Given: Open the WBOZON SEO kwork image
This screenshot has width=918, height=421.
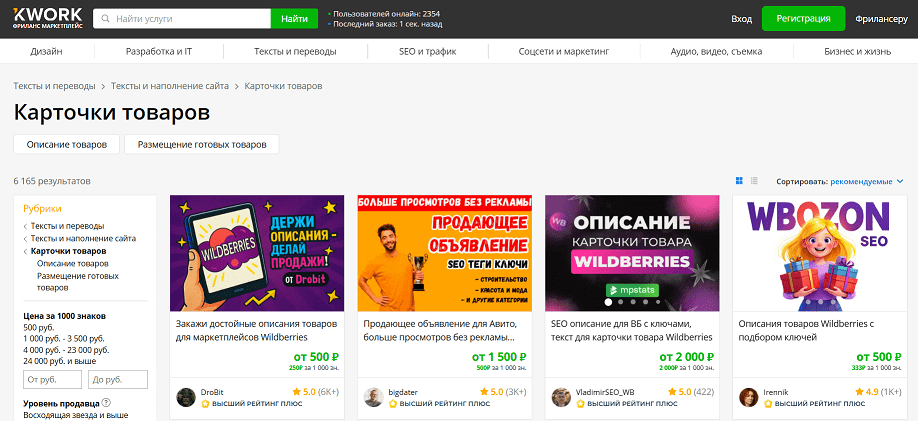Looking at the screenshot, I should [x=820, y=253].
